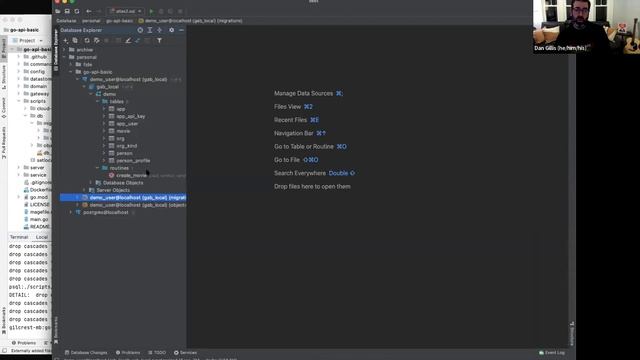Select LICENSE file in left Project tree
The image size is (640, 360).
tap(39, 204)
